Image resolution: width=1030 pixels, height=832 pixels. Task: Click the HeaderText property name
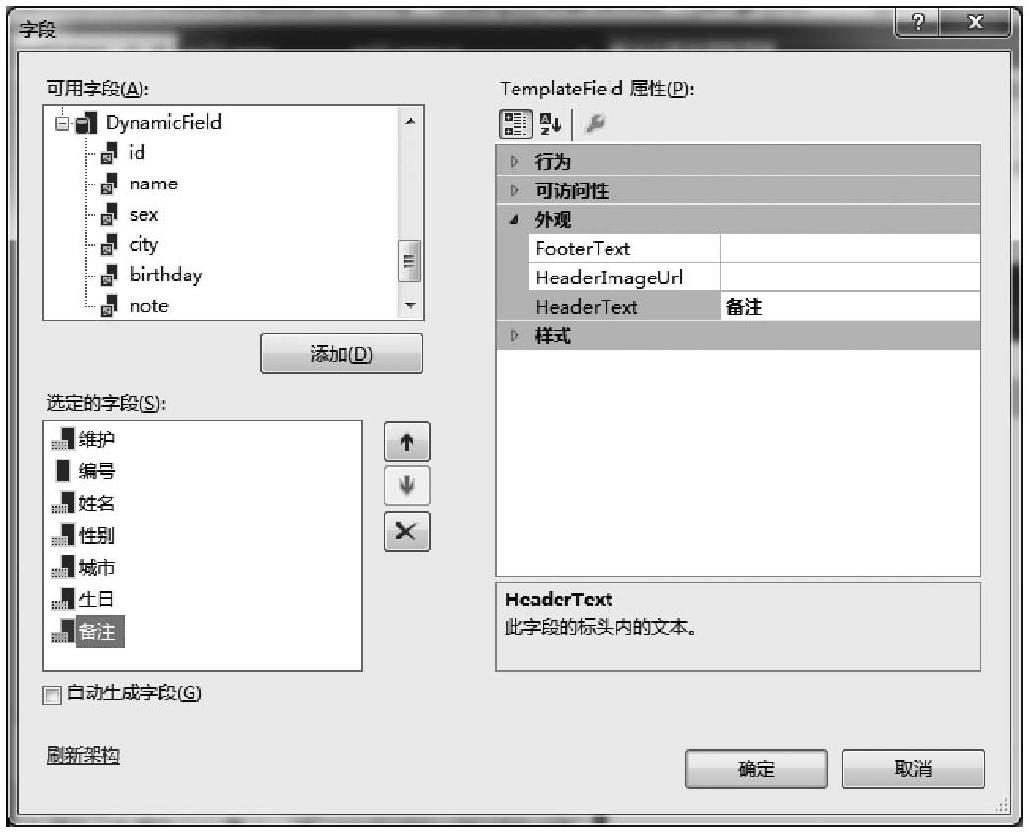click(x=587, y=307)
